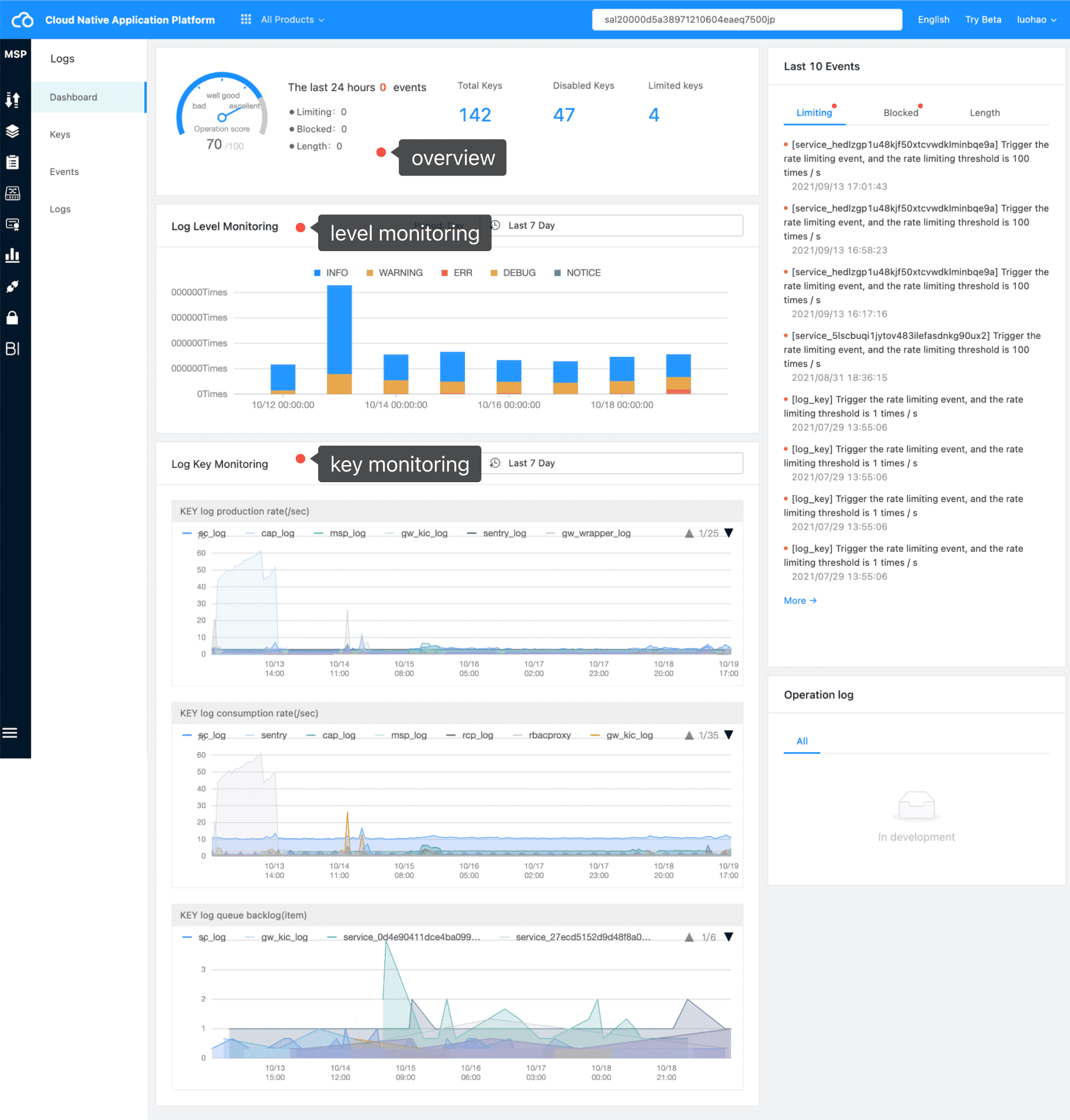The image size is (1070, 1120).
Task: Open the BI sidebar icon
Action: click(12, 349)
